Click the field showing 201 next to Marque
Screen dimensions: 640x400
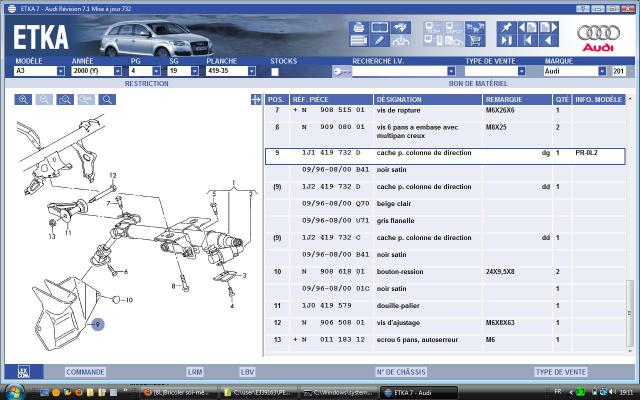618,71
